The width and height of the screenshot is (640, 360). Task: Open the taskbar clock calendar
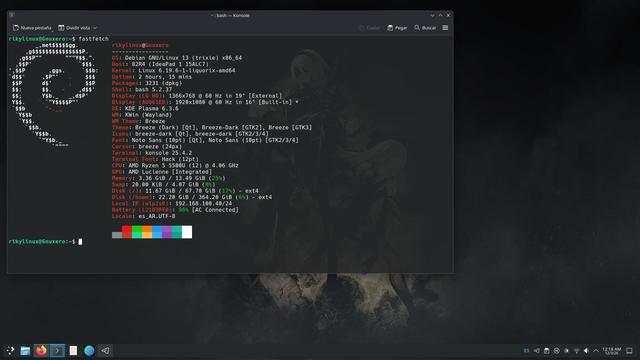click(x=611, y=351)
